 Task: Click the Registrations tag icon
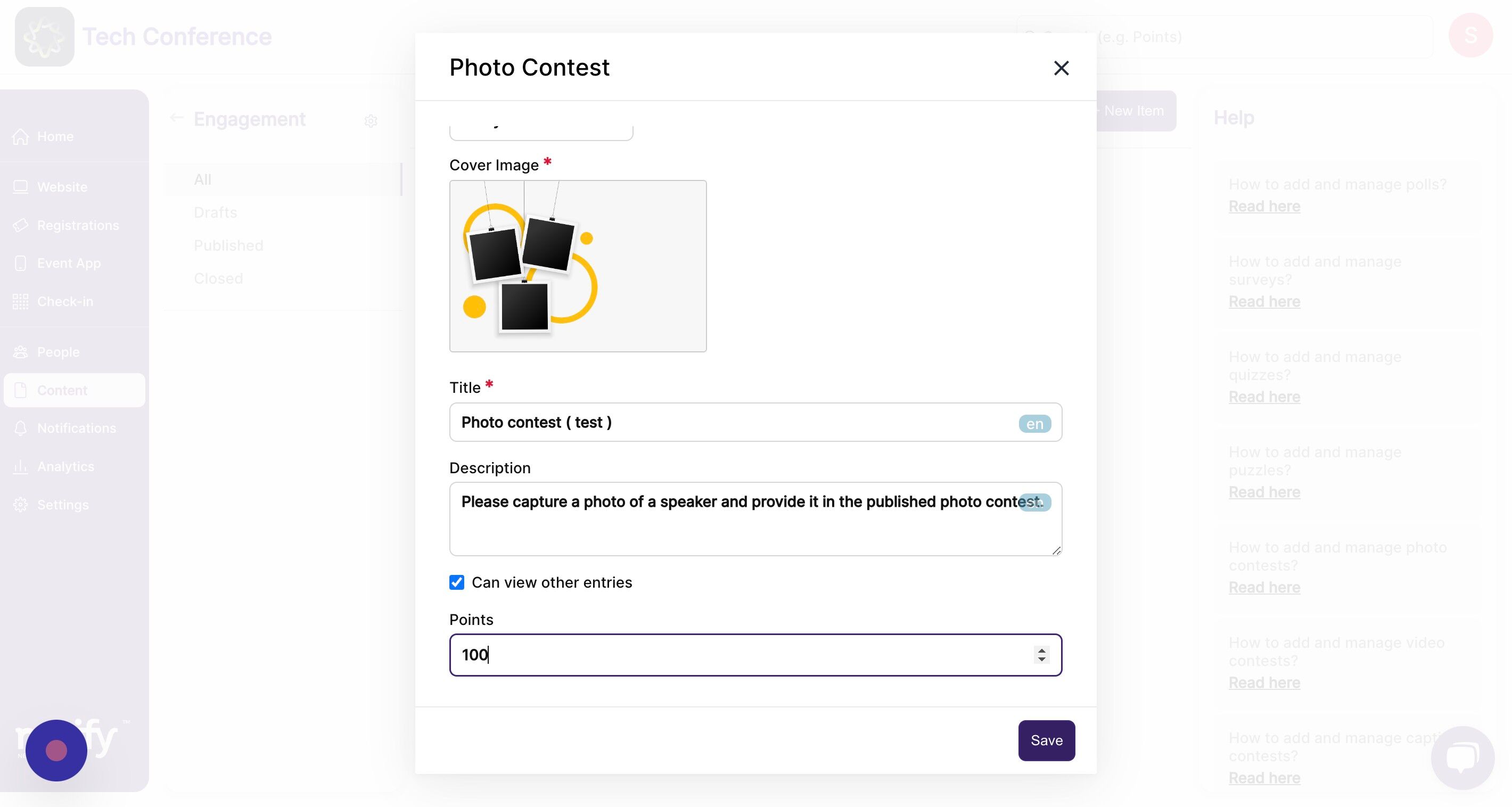click(x=21, y=225)
